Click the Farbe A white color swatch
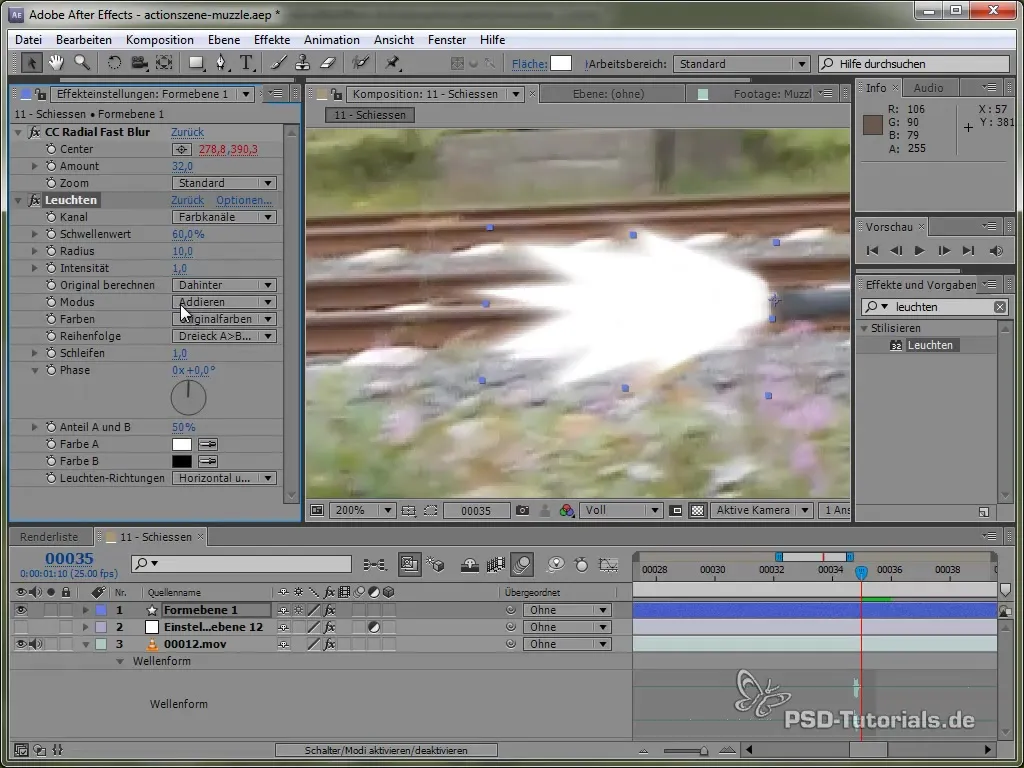Screen dimensions: 1024x768 click(x=182, y=444)
